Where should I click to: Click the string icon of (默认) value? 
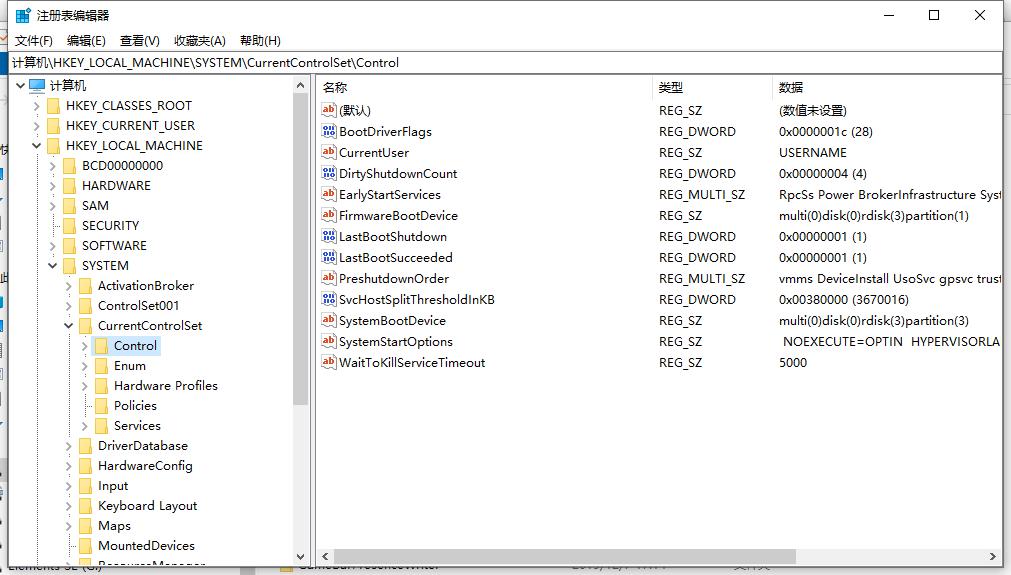click(329, 110)
